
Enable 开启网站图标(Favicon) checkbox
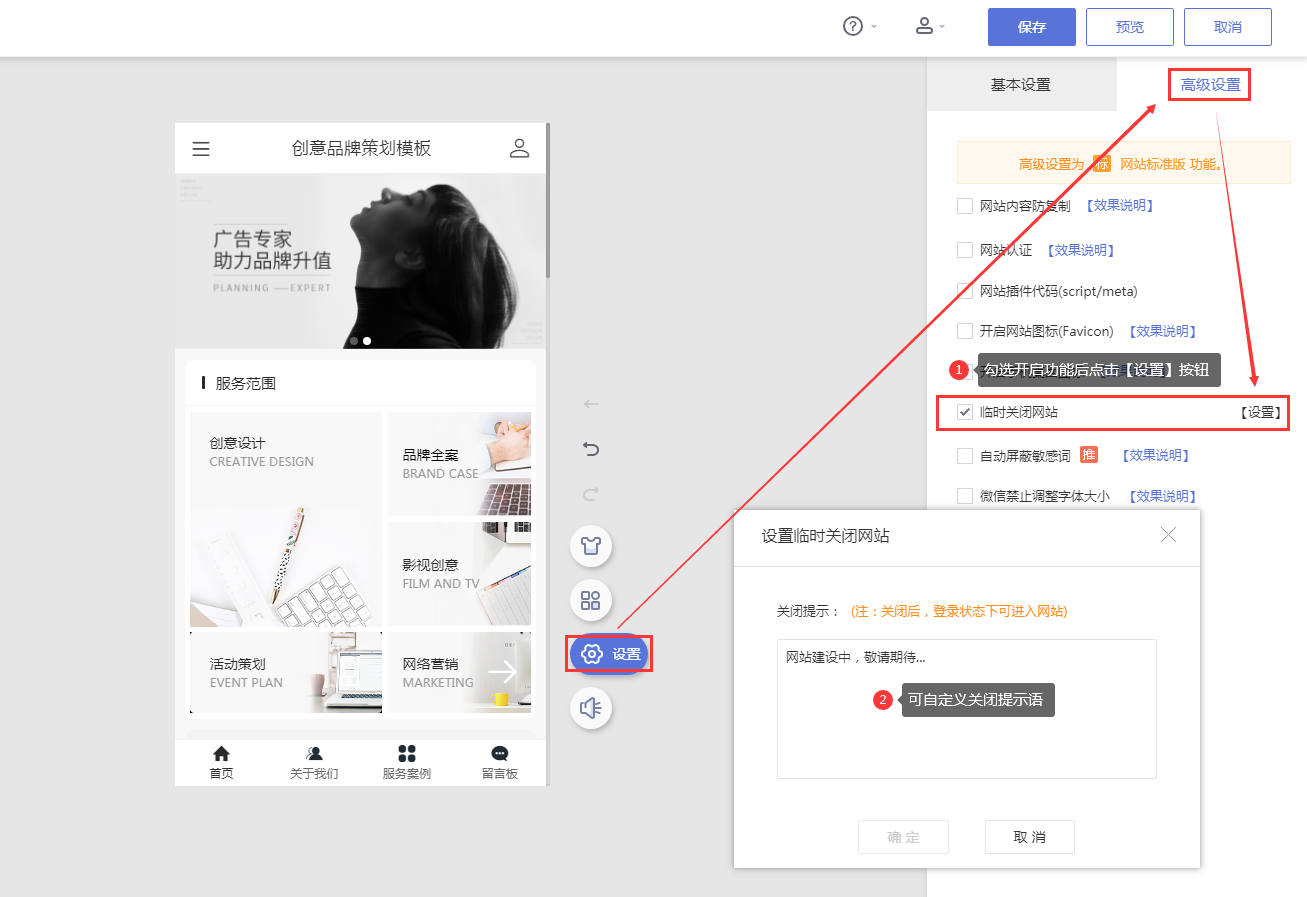[965, 331]
